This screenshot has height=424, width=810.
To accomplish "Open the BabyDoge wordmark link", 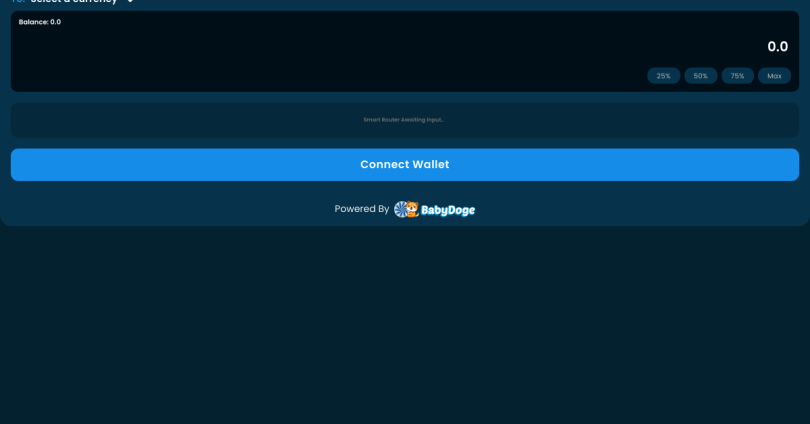I will pos(448,210).
